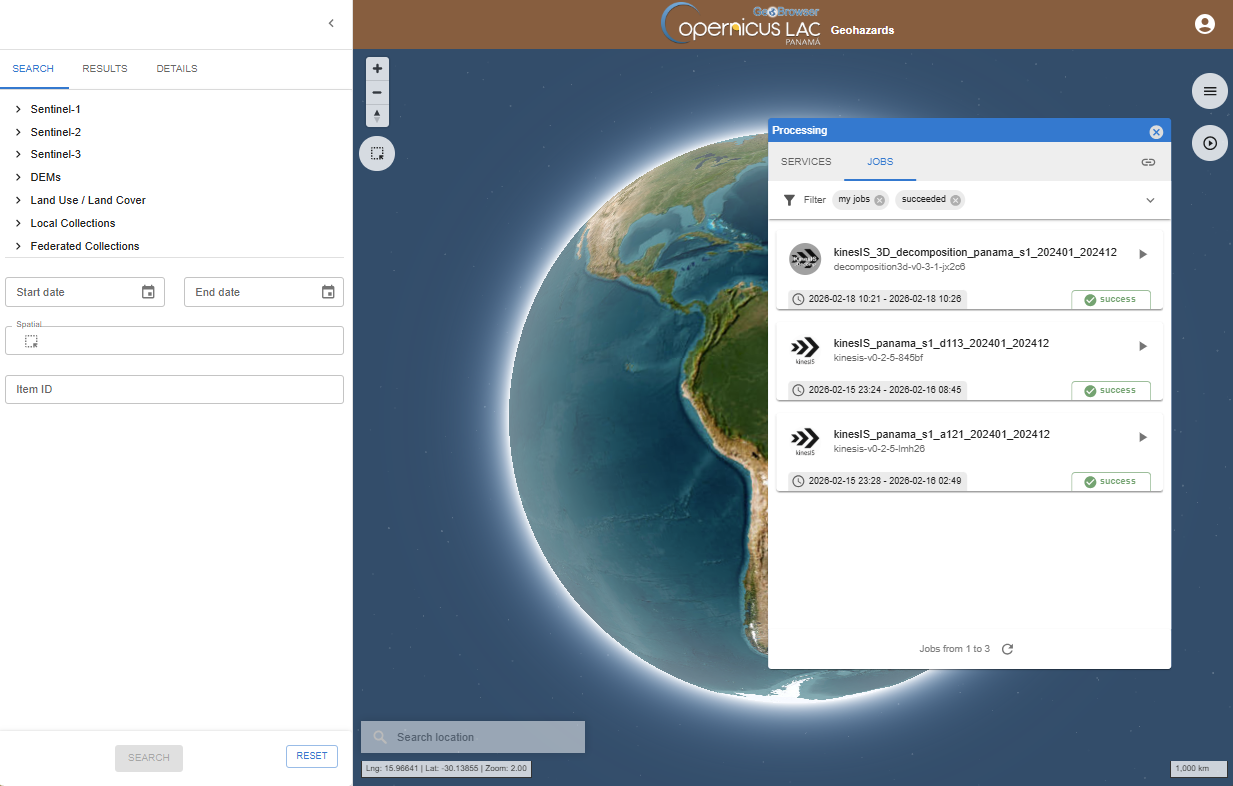Viewport: 1233px width, 786px height.
Task: Click into the Item ID input field
Action: point(174,389)
